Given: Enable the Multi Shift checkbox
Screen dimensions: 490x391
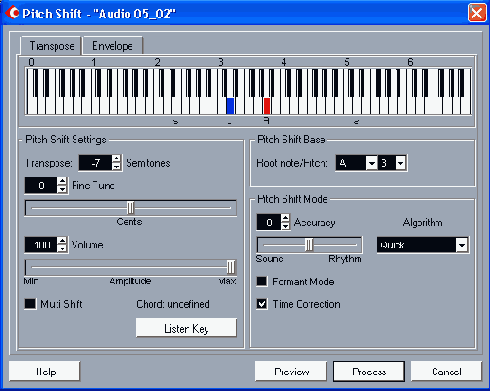Looking at the screenshot, I should pos(30,304).
